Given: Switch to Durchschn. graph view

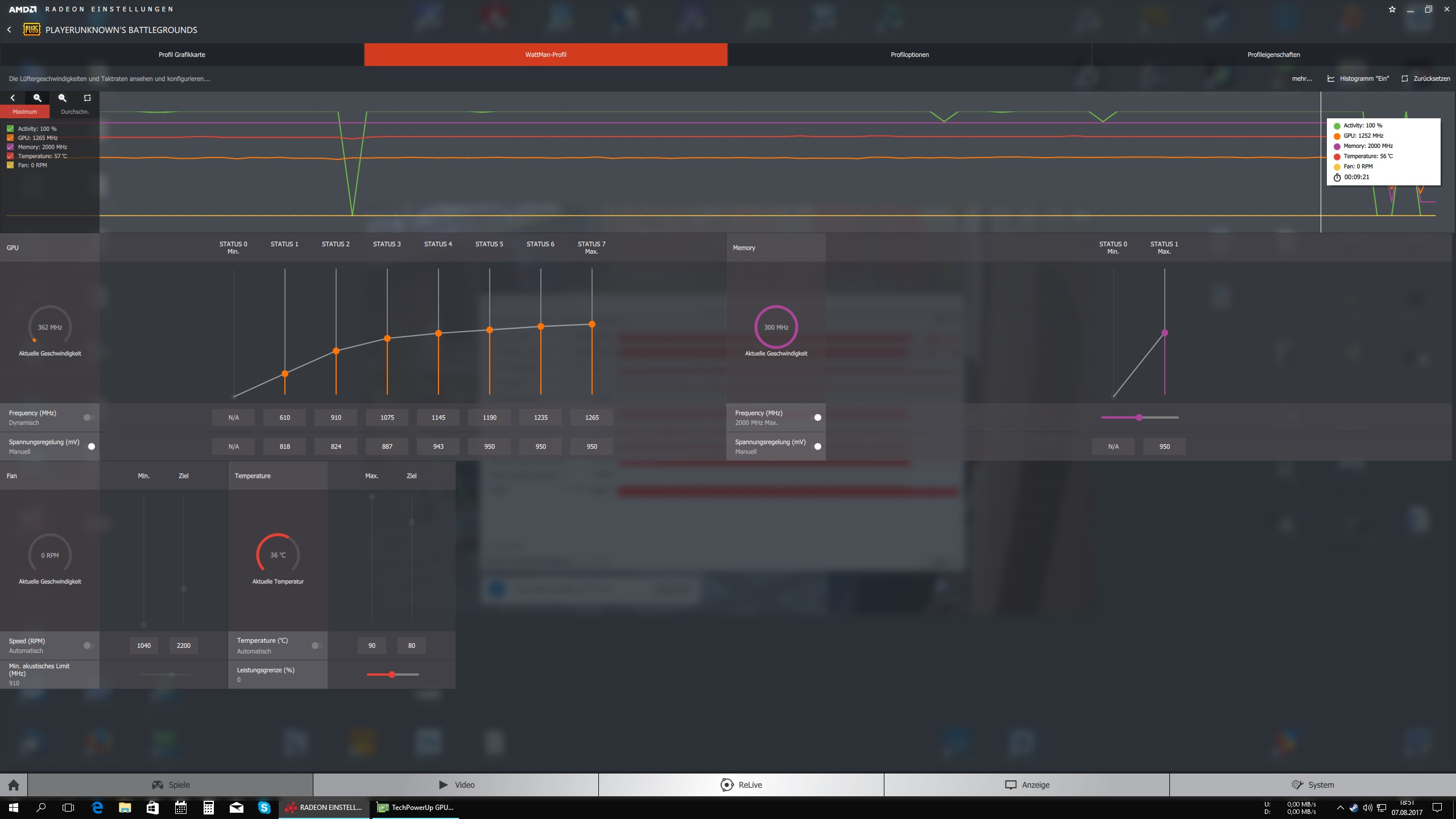Looking at the screenshot, I should coord(75,111).
